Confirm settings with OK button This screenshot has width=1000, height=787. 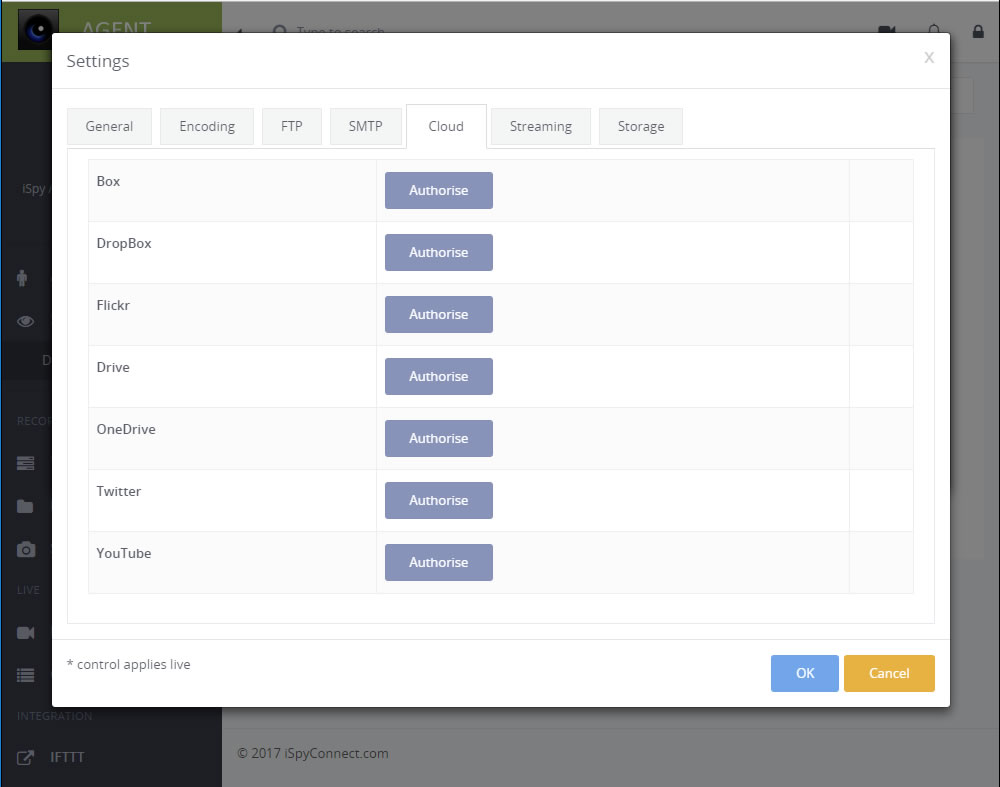click(805, 673)
